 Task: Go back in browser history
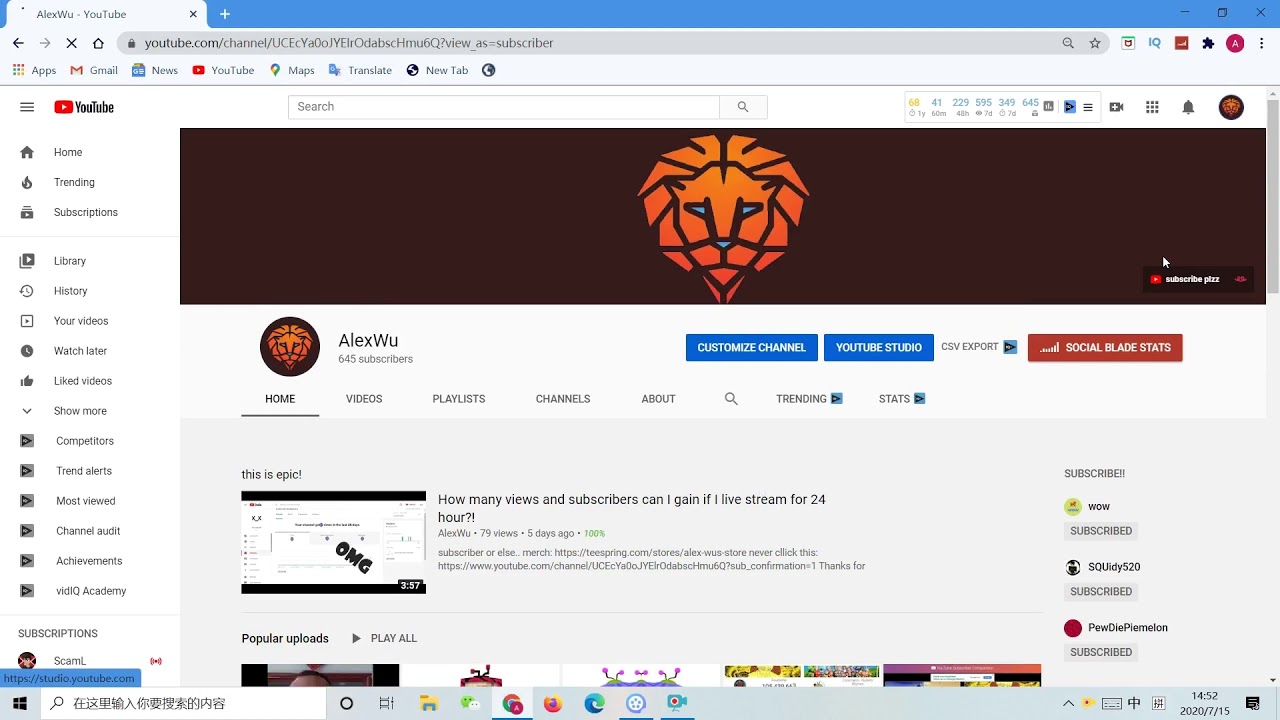[18, 43]
